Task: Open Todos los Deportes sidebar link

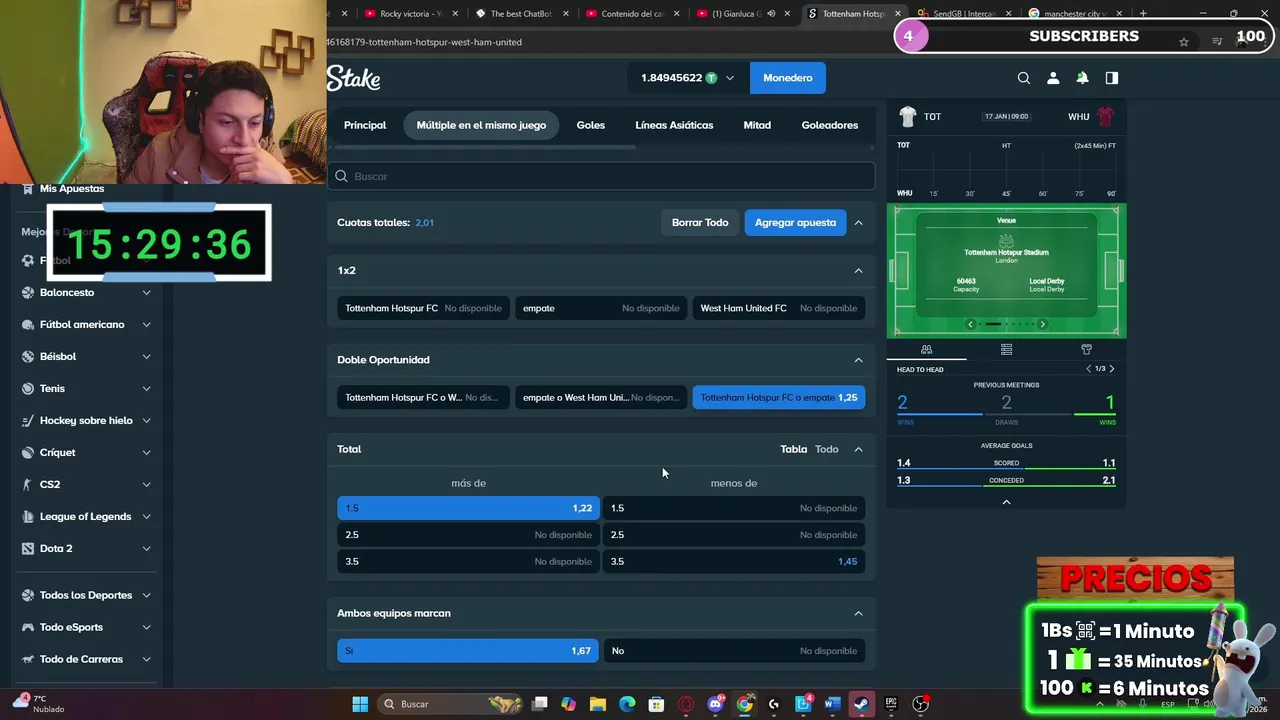Action: click(86, 595)
